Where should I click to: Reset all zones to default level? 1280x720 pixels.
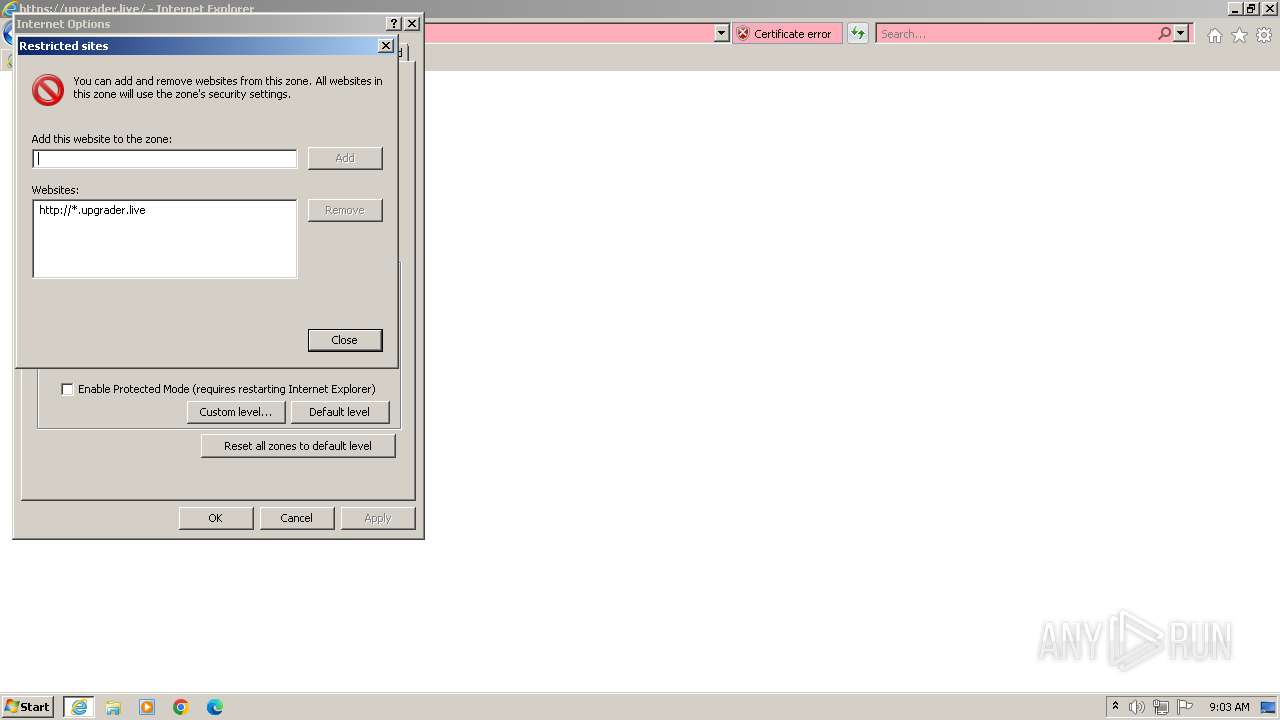click(x=298, y=446)
